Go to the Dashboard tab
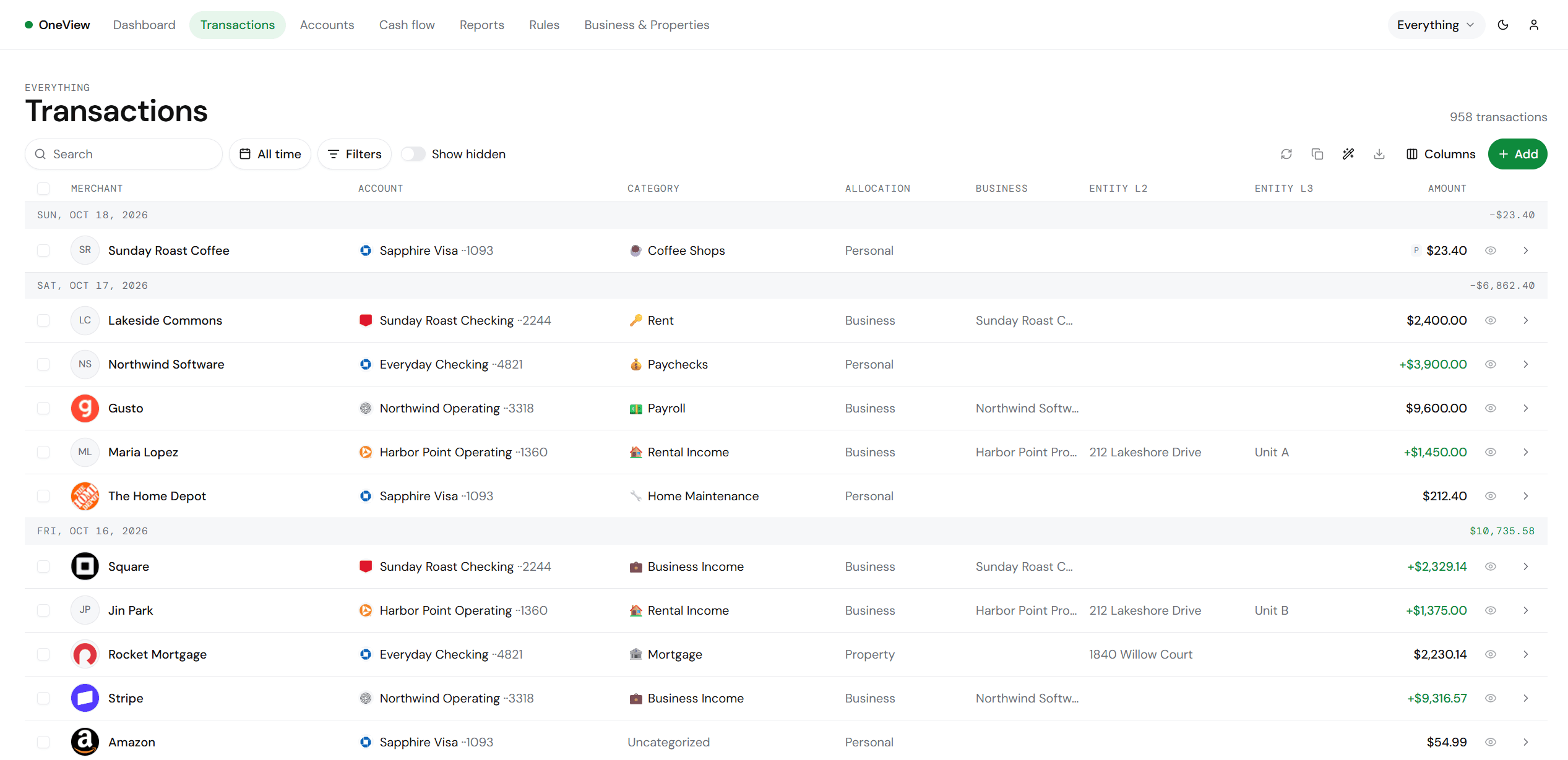 coord(144,25)
